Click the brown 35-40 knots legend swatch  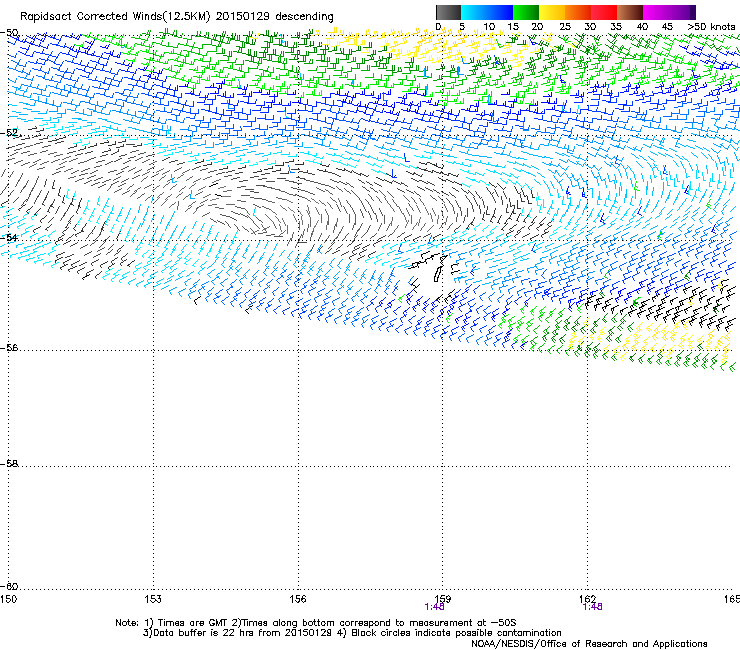pyautogui.click(x=630, y=12)
